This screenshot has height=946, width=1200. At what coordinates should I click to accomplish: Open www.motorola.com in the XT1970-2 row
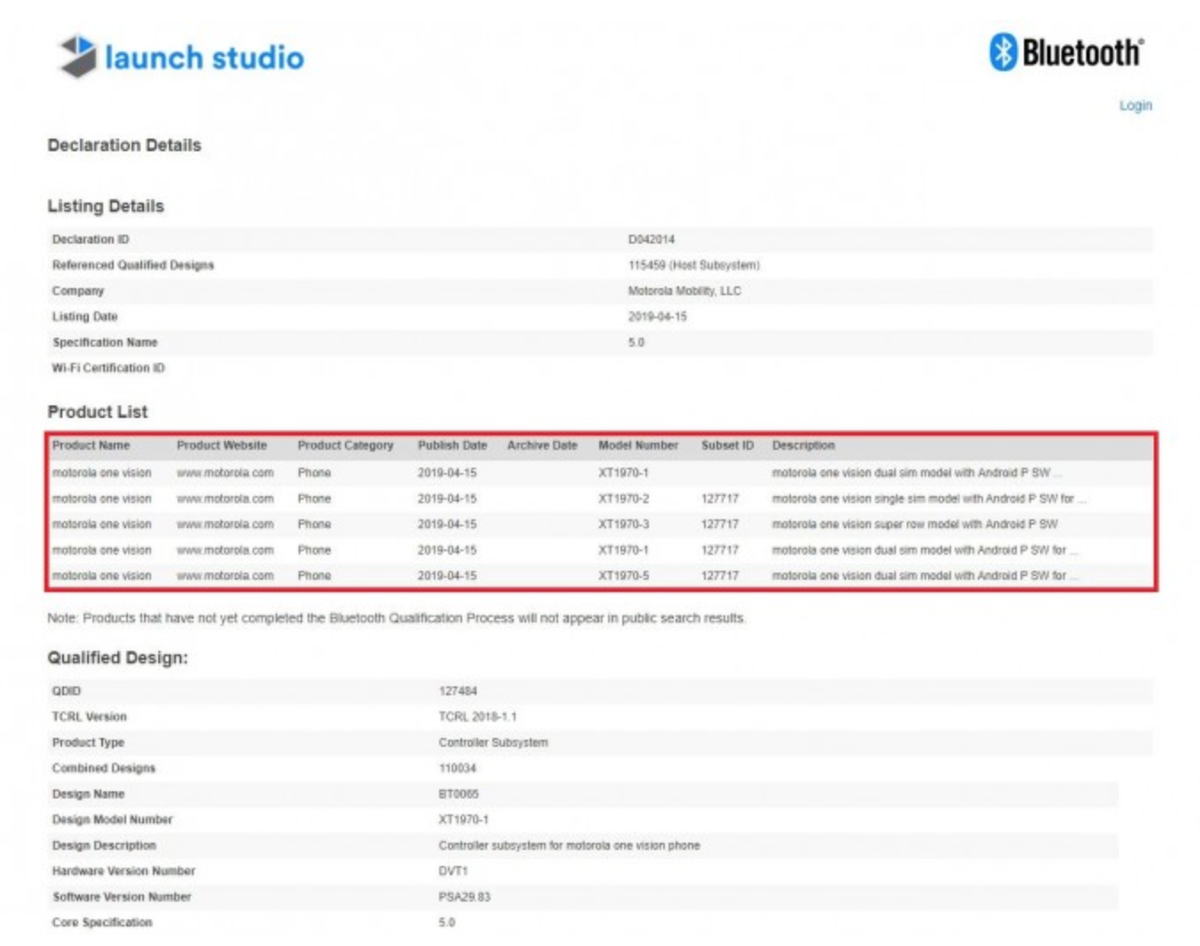point(225,498)
